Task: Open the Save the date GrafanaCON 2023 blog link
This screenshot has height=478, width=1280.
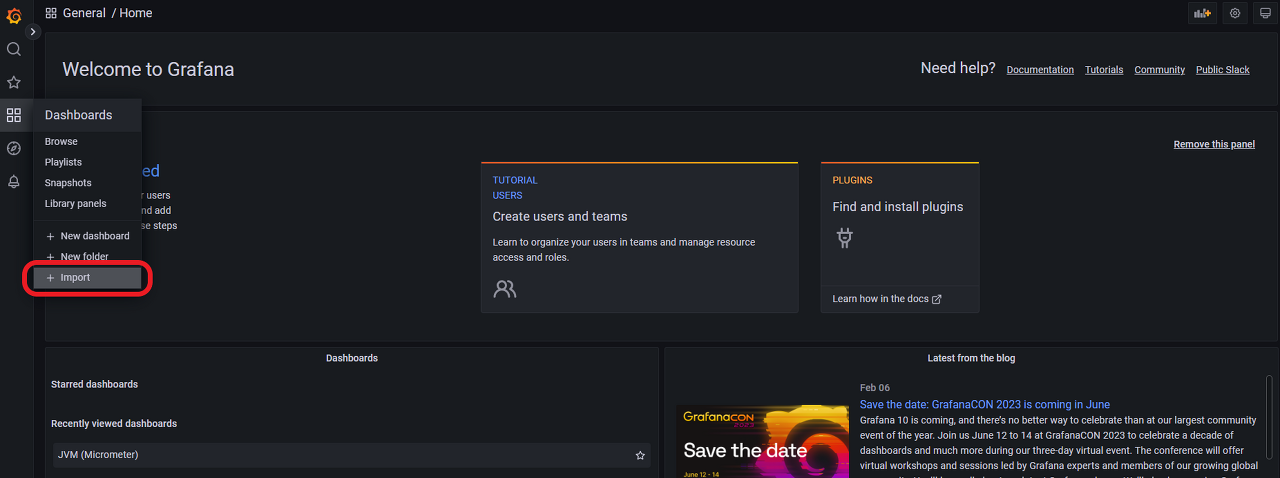Action: point(985,404)
